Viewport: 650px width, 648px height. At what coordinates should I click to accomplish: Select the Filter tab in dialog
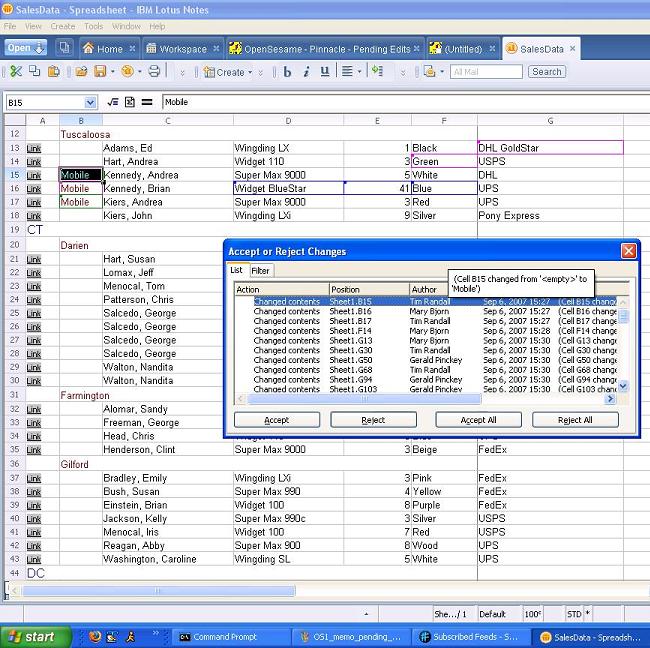click(260, 270)
